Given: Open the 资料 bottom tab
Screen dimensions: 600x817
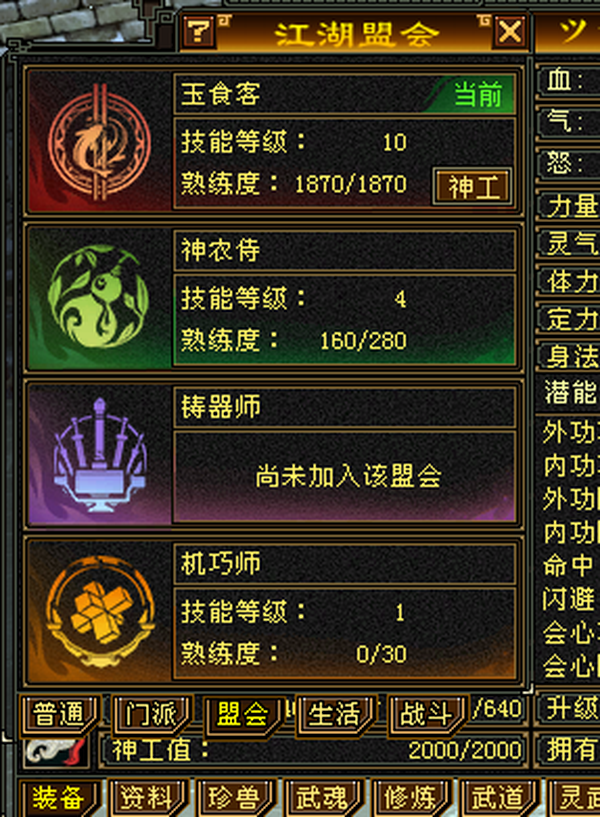Looking at the screenshot, I should point(146,798).
